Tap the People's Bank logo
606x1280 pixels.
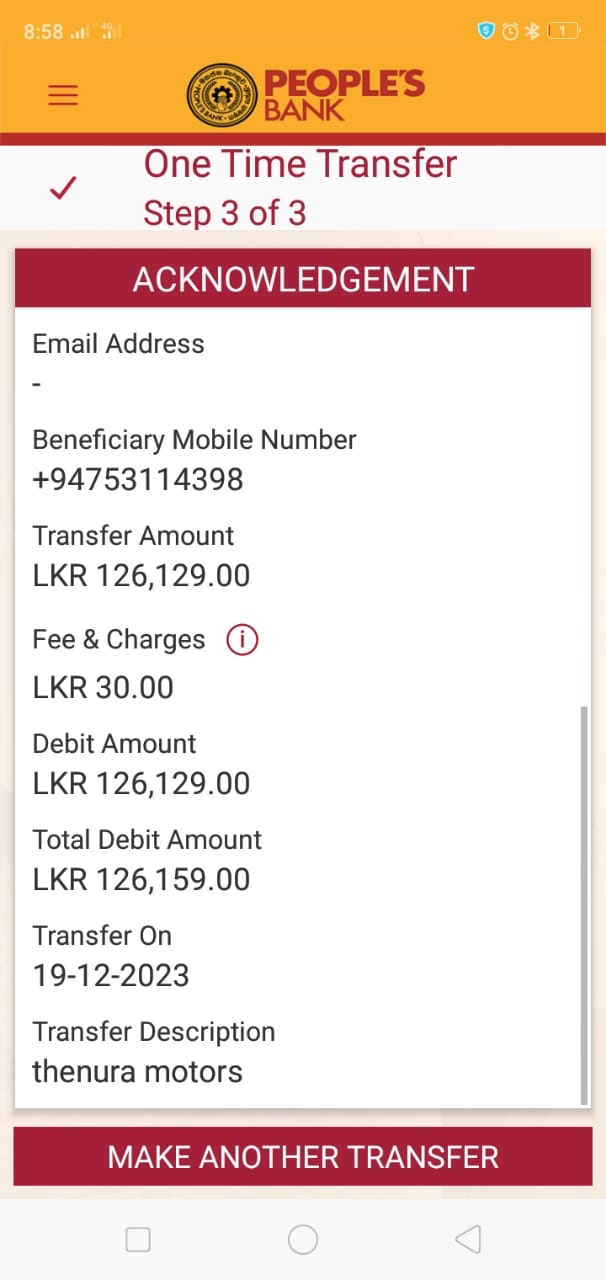pyautogui.click(x=305, y=94)
